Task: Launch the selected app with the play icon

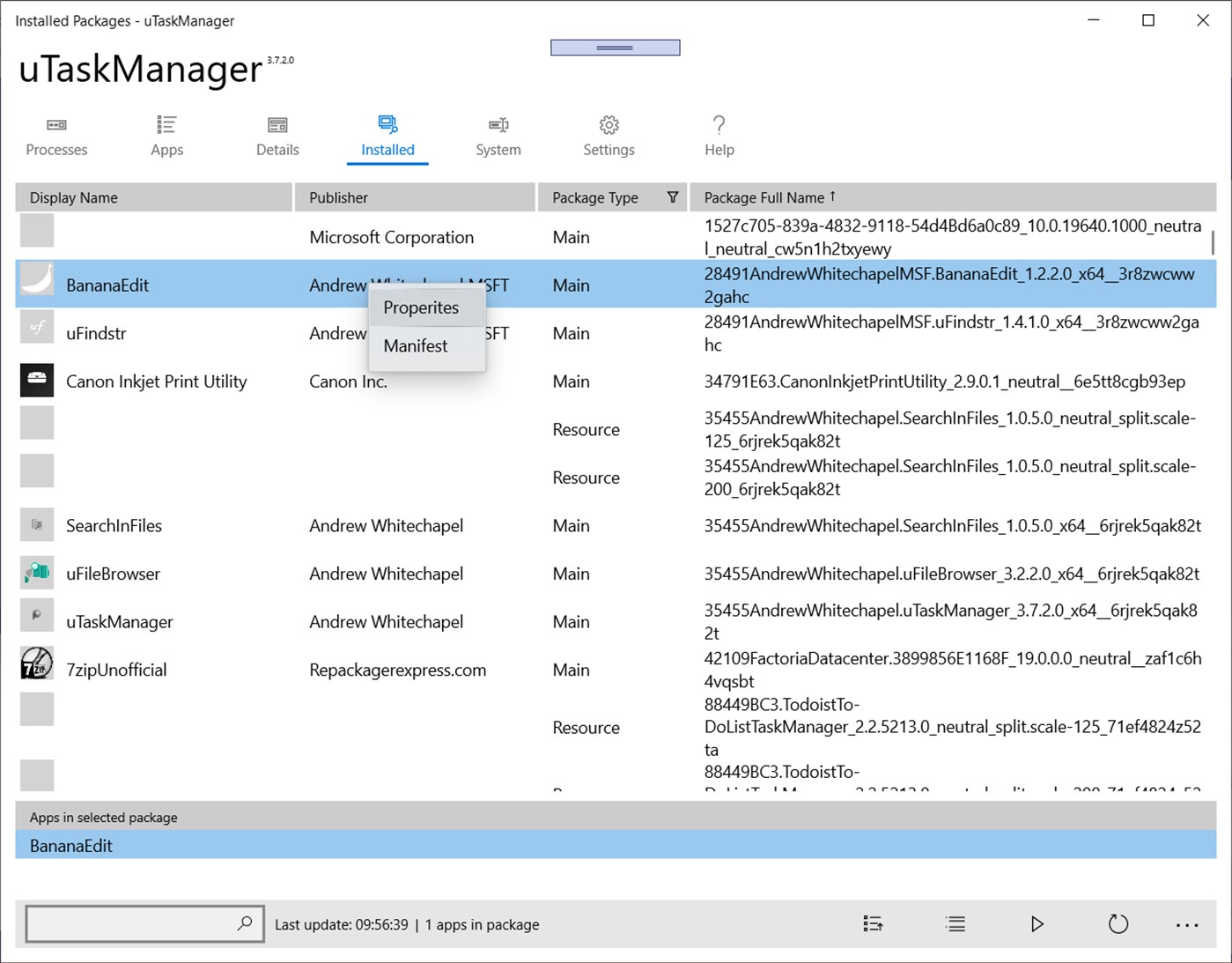Action: (1037, 924)
